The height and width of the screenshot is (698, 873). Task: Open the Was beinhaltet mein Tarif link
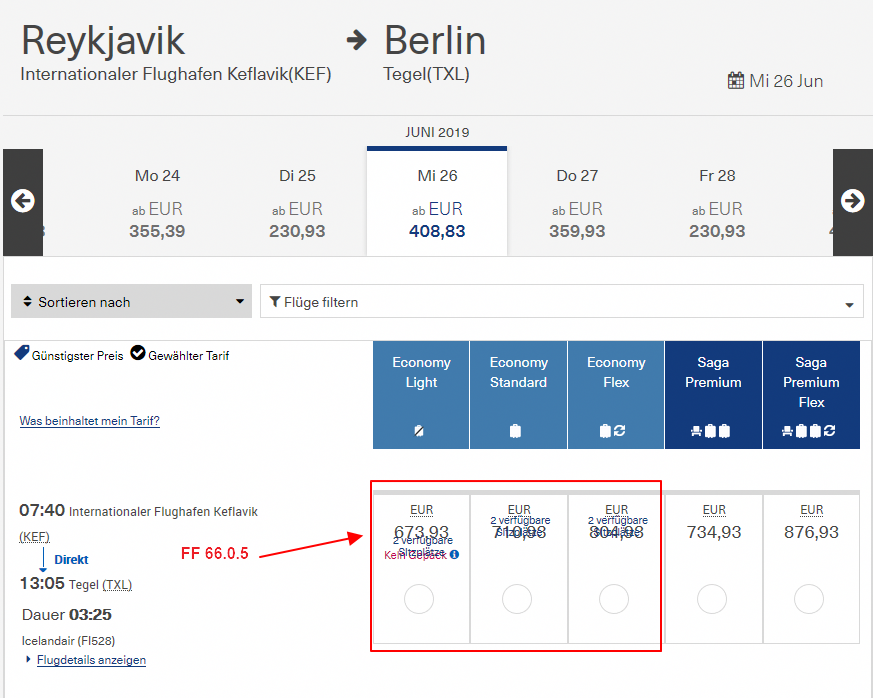pyautogui.click(x=89, y=421)
